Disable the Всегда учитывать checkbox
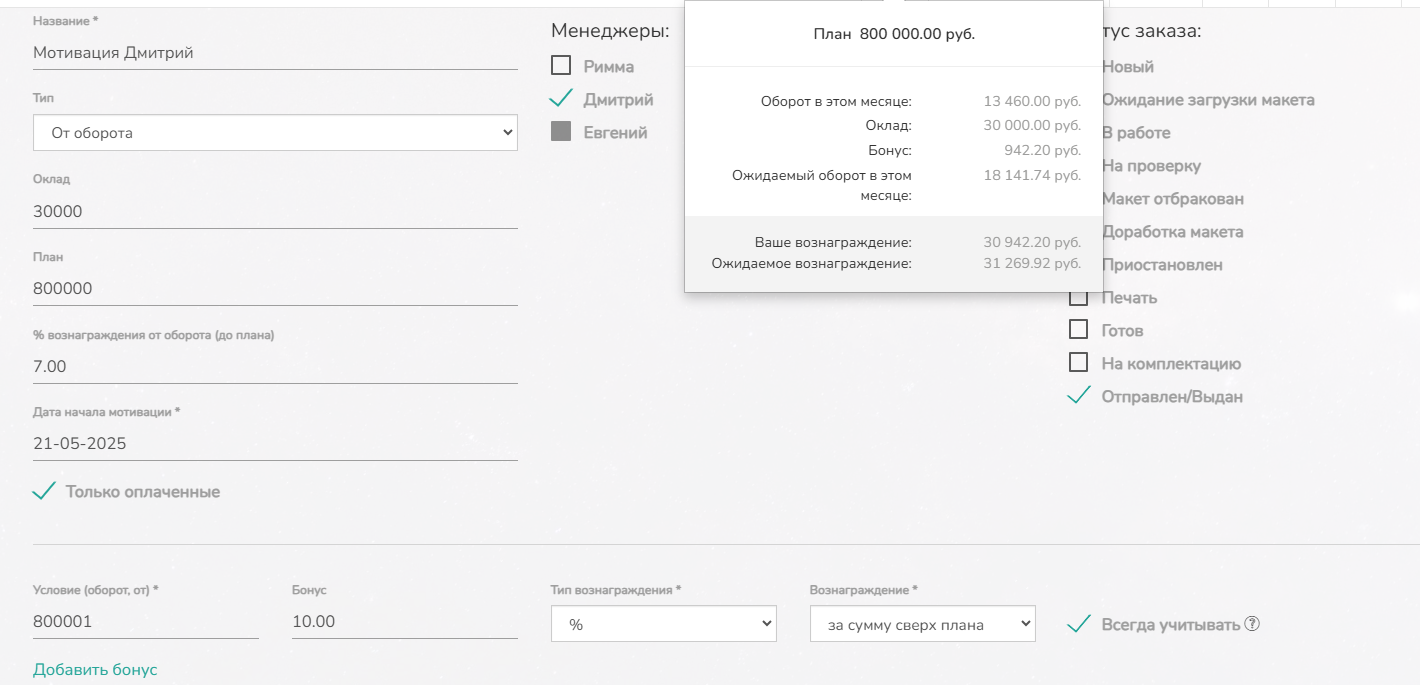 click(1078, 624)
